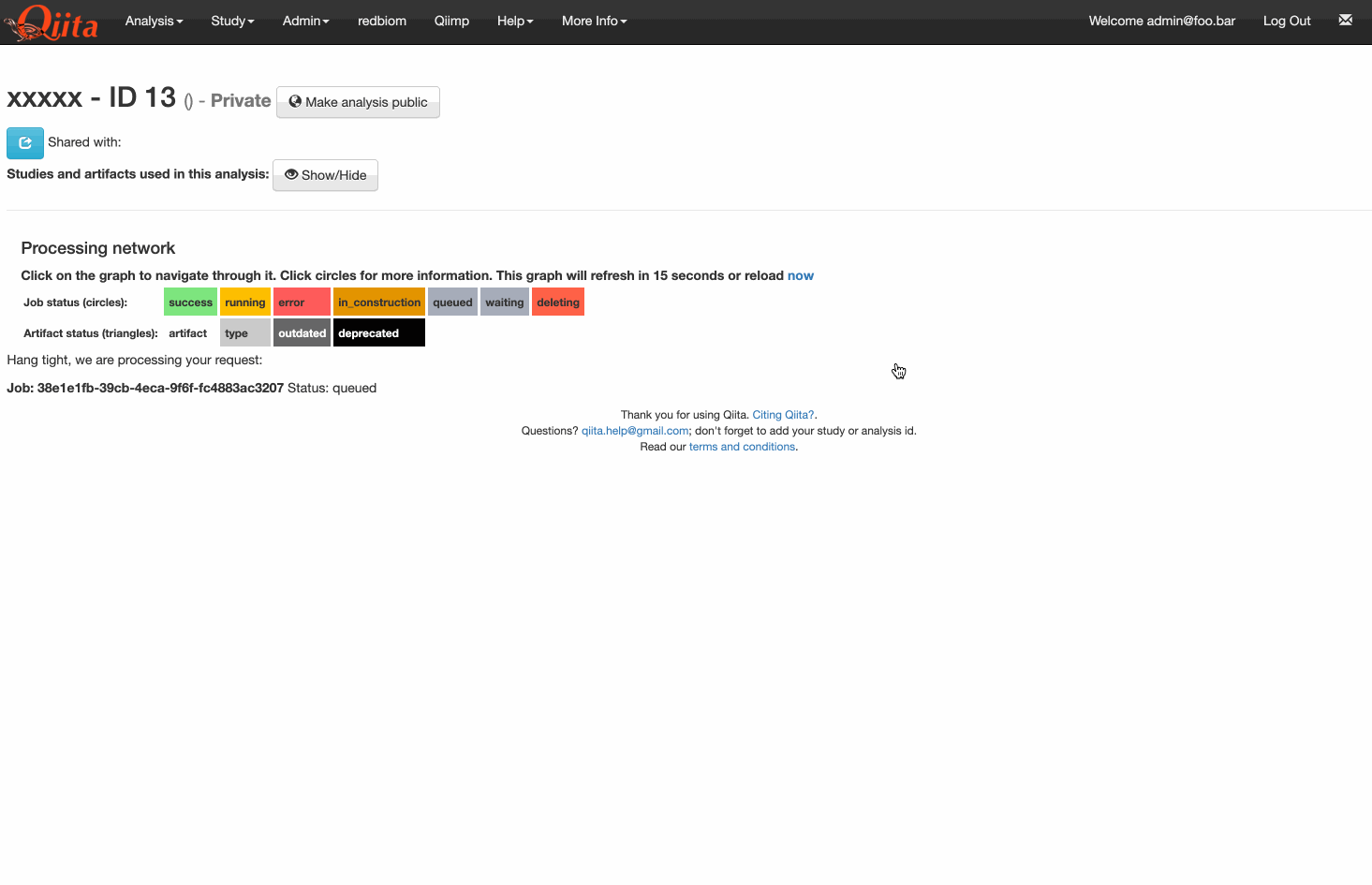The height and width of the screenshot is (885, 1372).
Task: Click the waiting legend swatch
Action: (x=505, y=302)
